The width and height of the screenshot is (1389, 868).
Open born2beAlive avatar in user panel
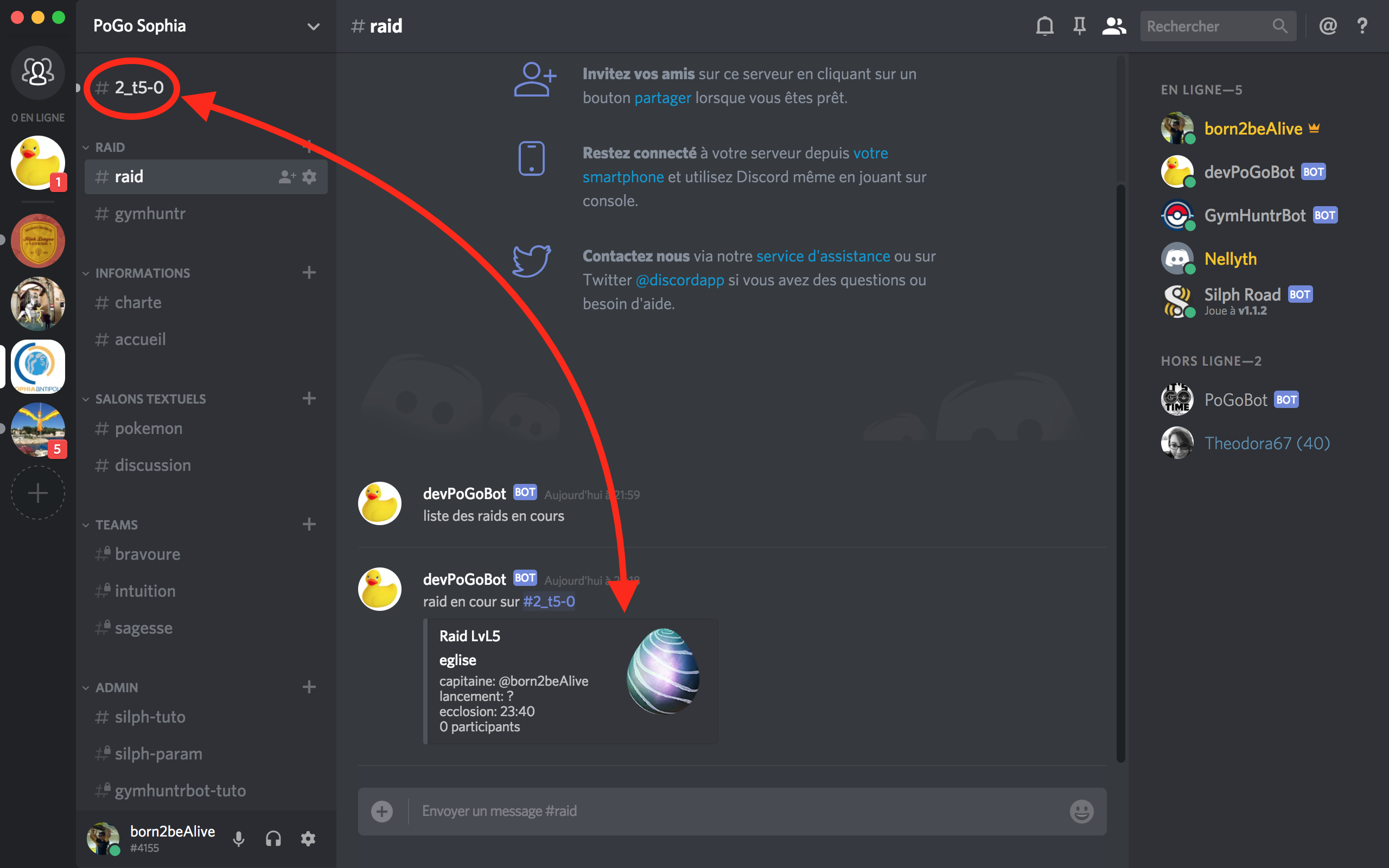[103, 838]
